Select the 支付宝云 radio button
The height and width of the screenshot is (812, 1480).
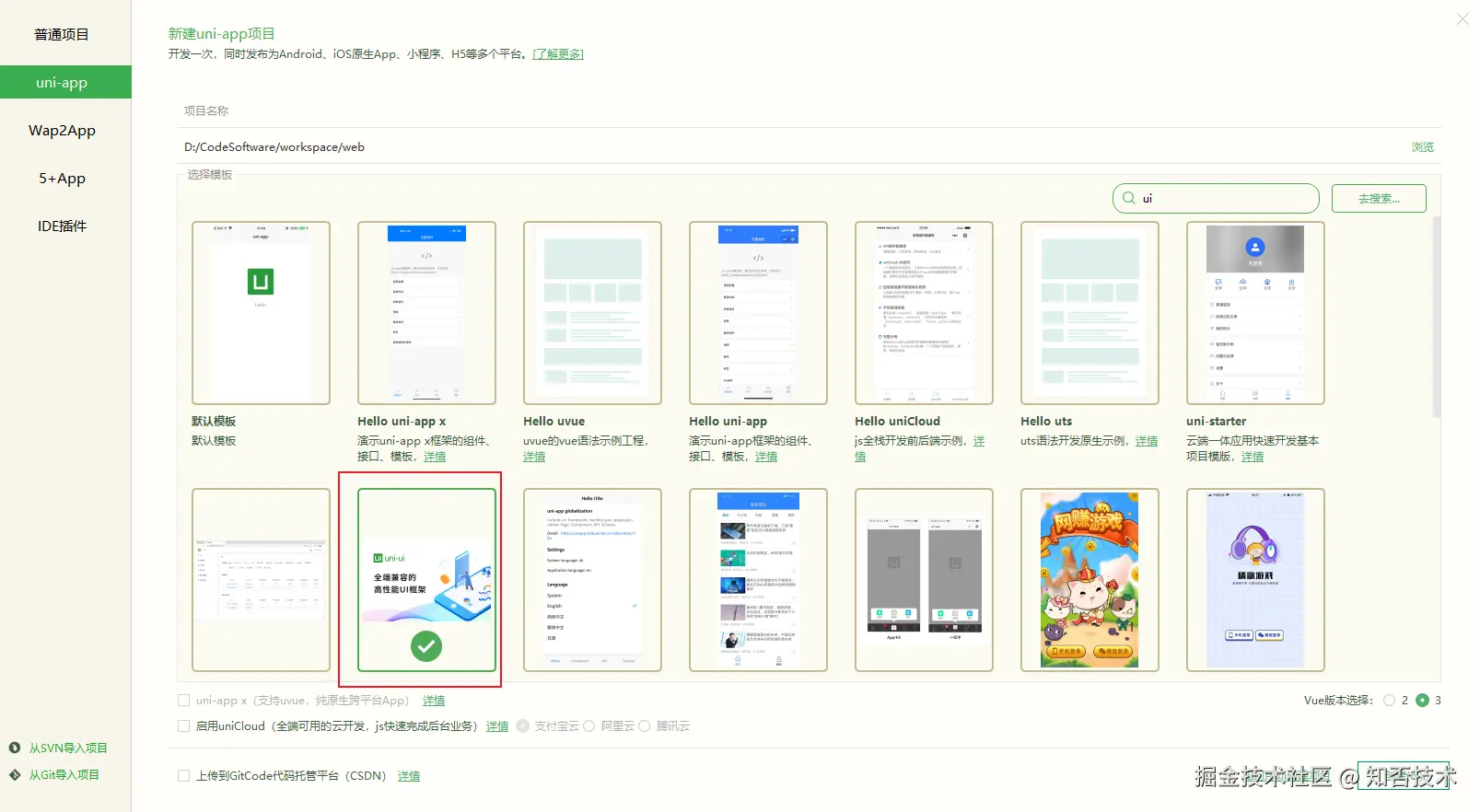523,726
